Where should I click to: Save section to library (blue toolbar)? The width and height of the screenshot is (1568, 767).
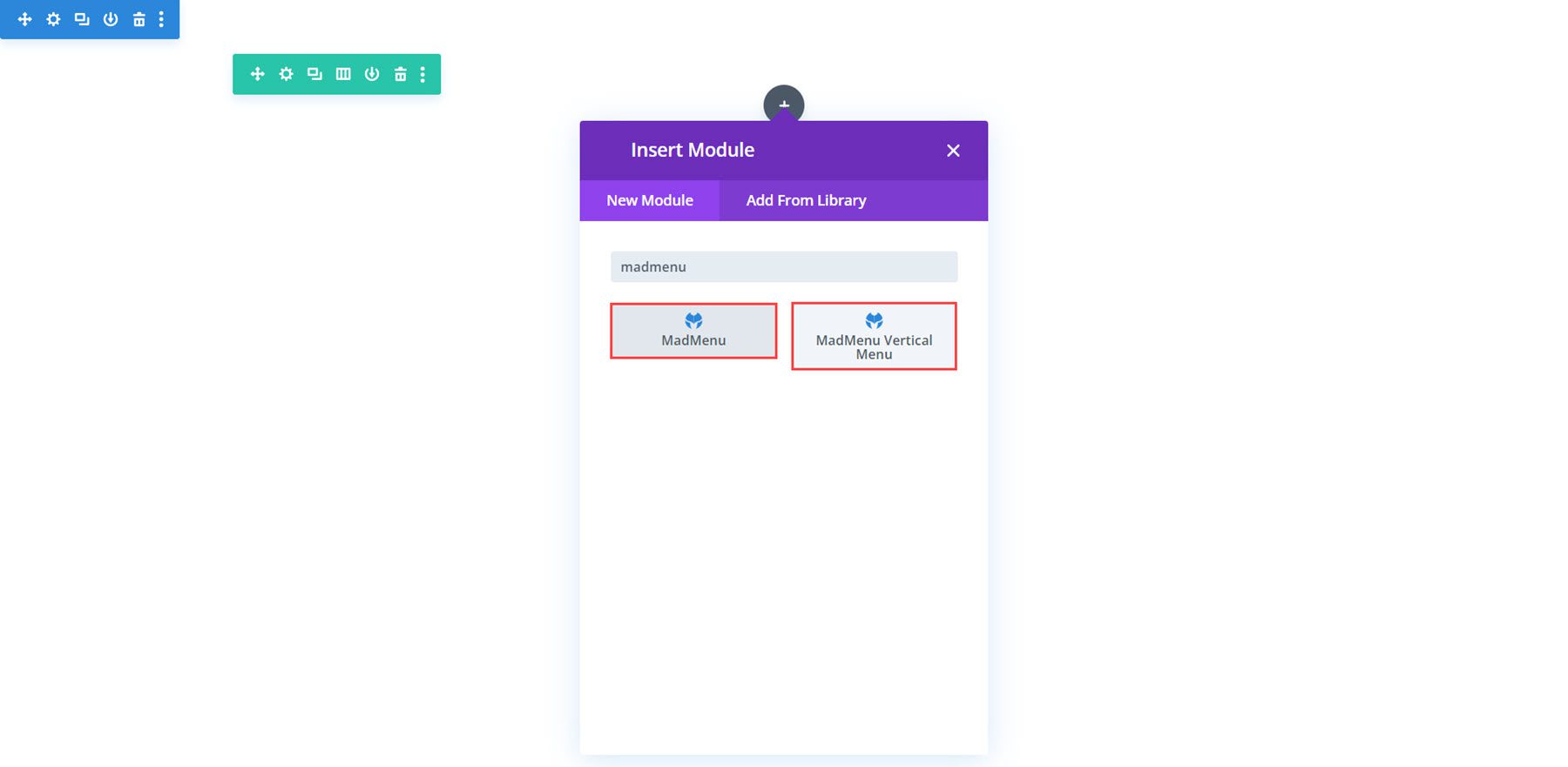(111, 19)
